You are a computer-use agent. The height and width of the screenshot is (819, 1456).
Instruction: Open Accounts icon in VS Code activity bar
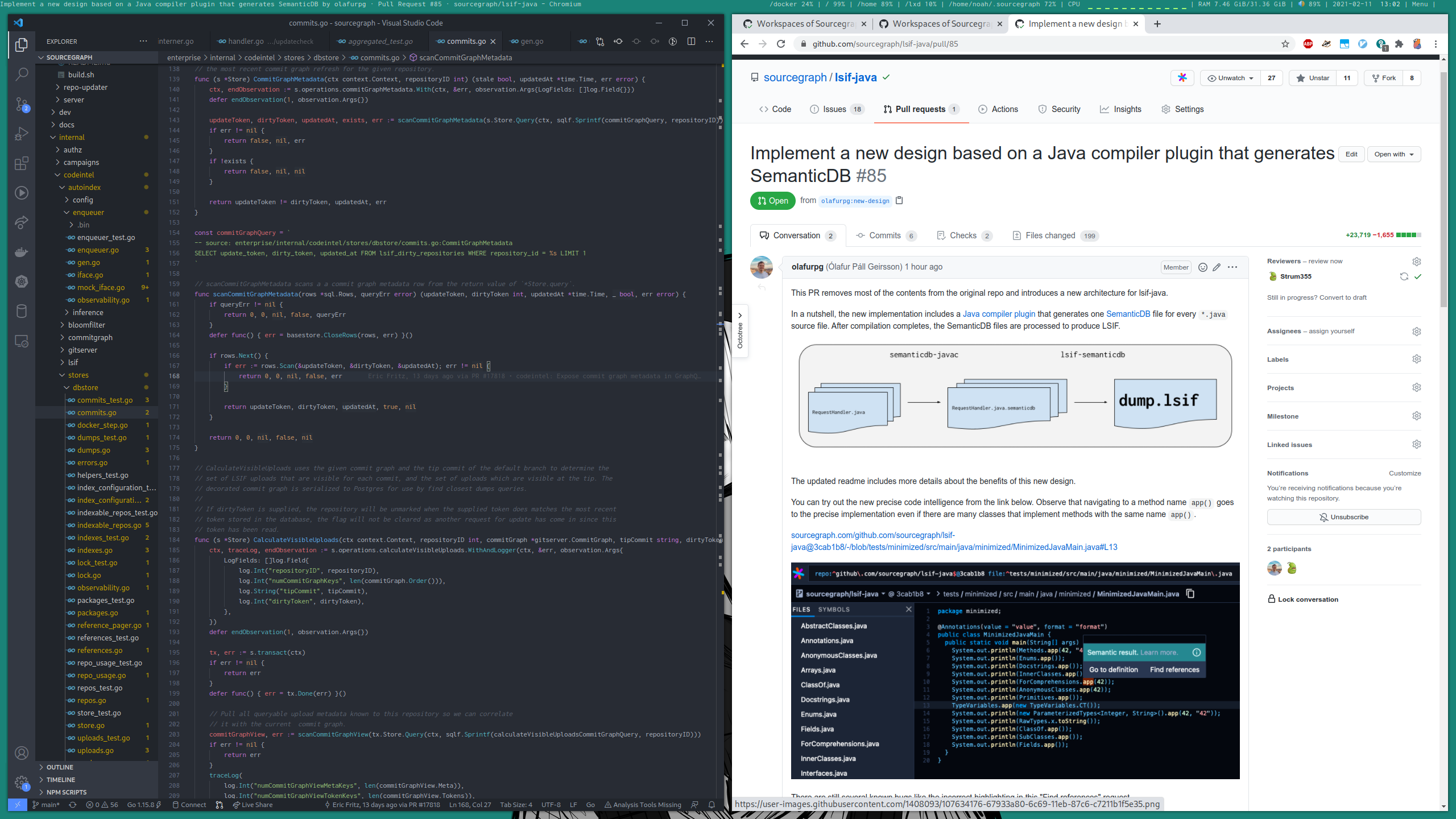[22, 753]
